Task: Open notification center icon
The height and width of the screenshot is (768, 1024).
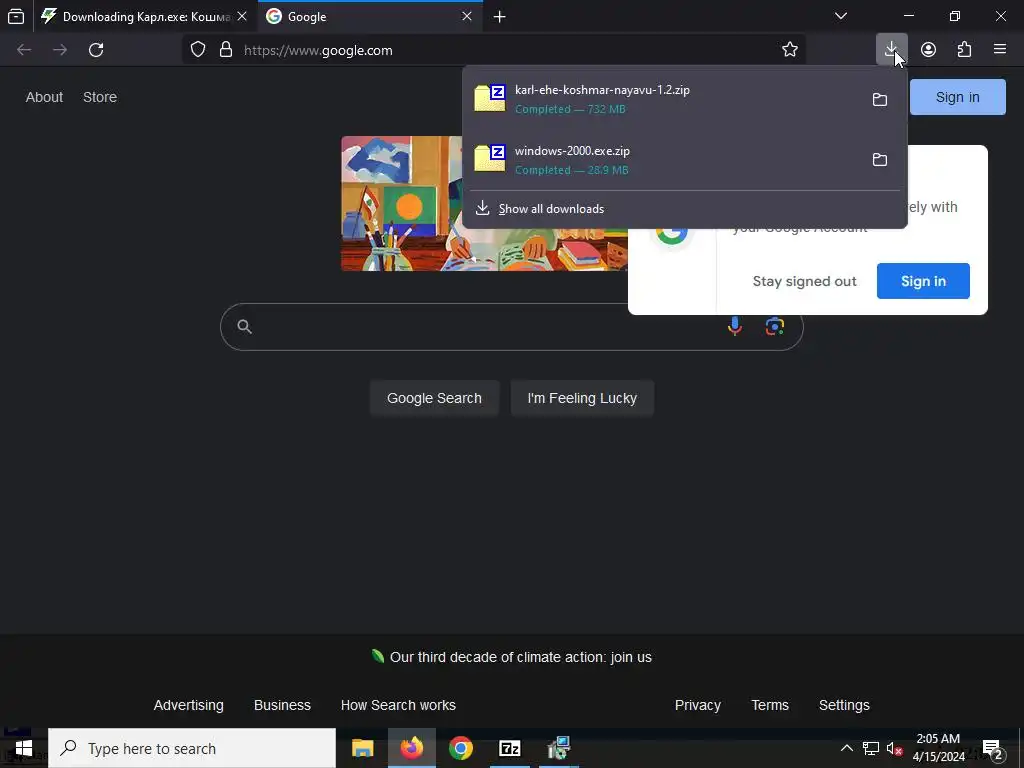Action: tap(993, 749)
